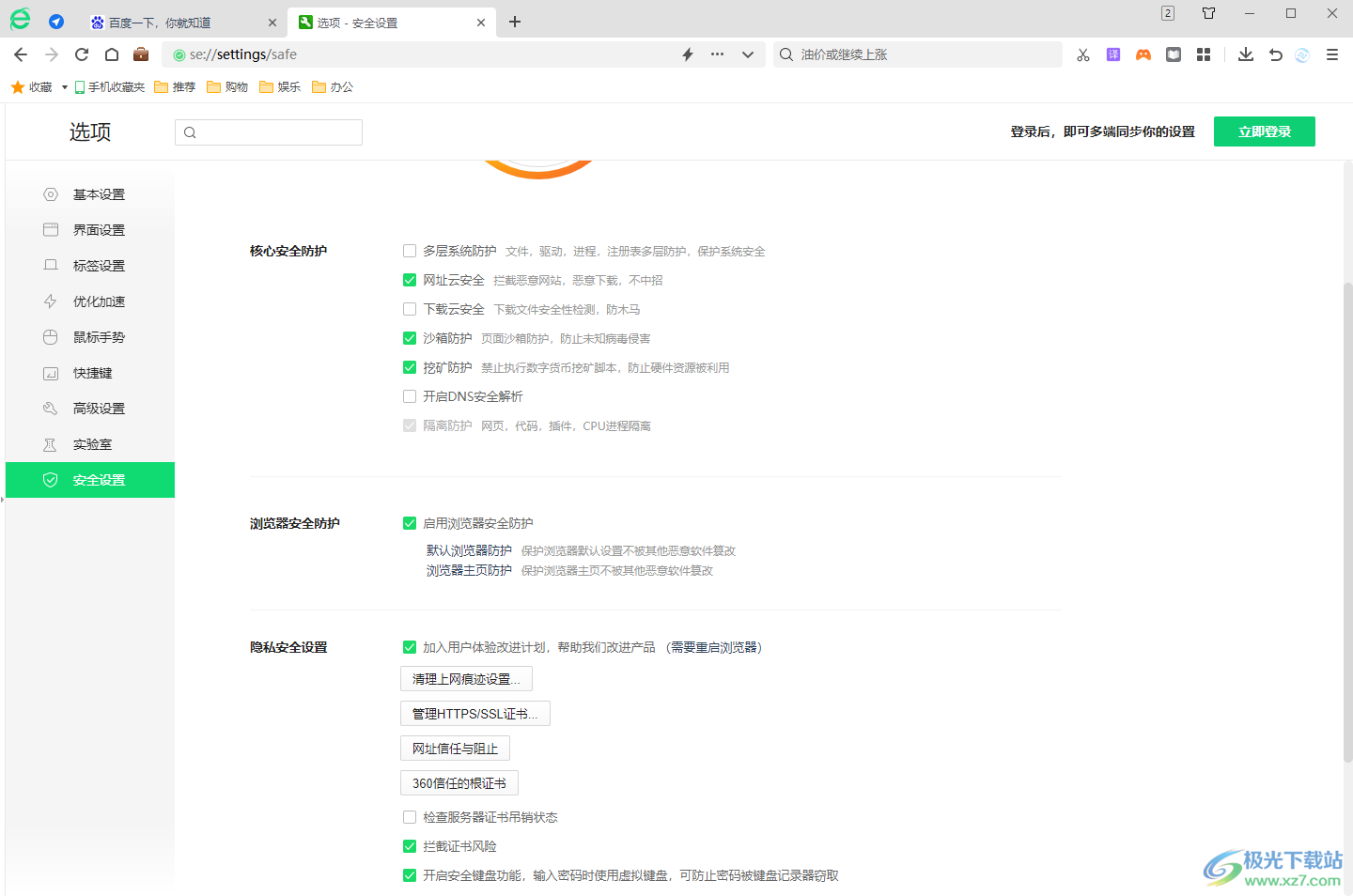Screen dimensions: 1353x896
Task: Toggle 加入用户体验改进计划 checkbox
Action: click(x=410, y=647)
